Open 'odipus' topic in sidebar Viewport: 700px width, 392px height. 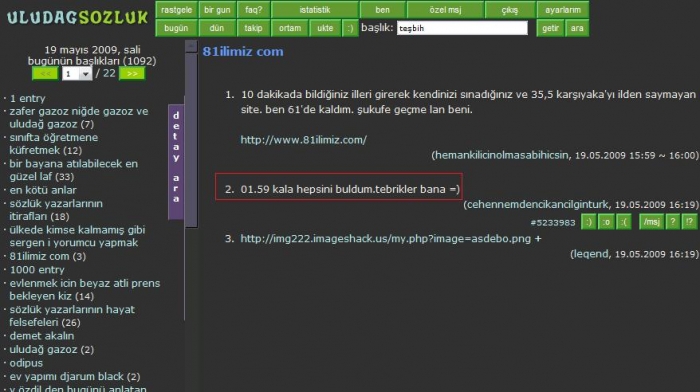point(26,363)
